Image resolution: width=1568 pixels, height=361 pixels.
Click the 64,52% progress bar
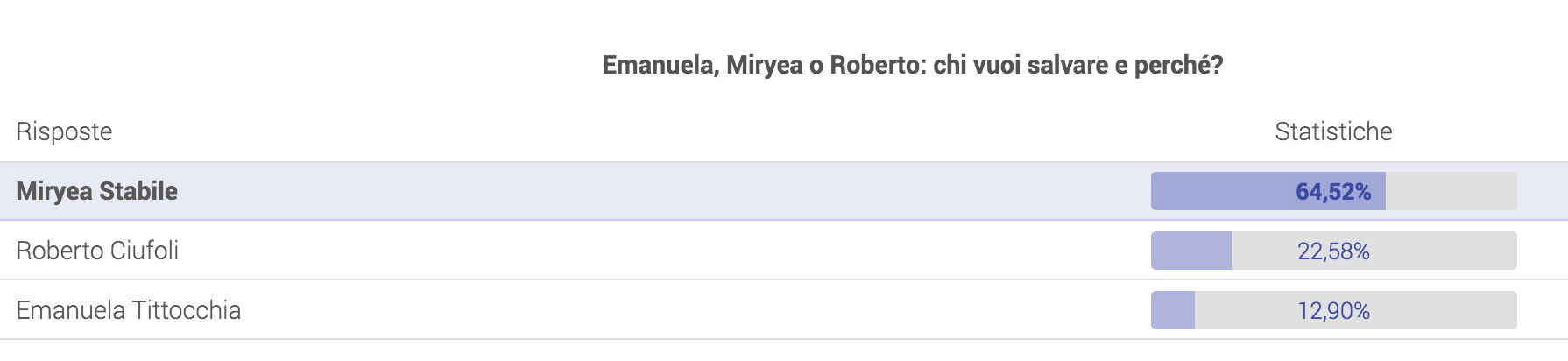[x=1333, y=191]
